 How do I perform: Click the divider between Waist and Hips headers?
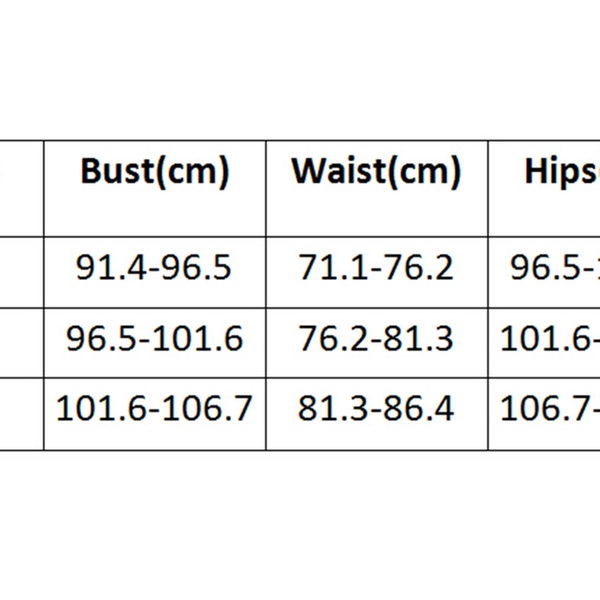[x=486, y=188]
